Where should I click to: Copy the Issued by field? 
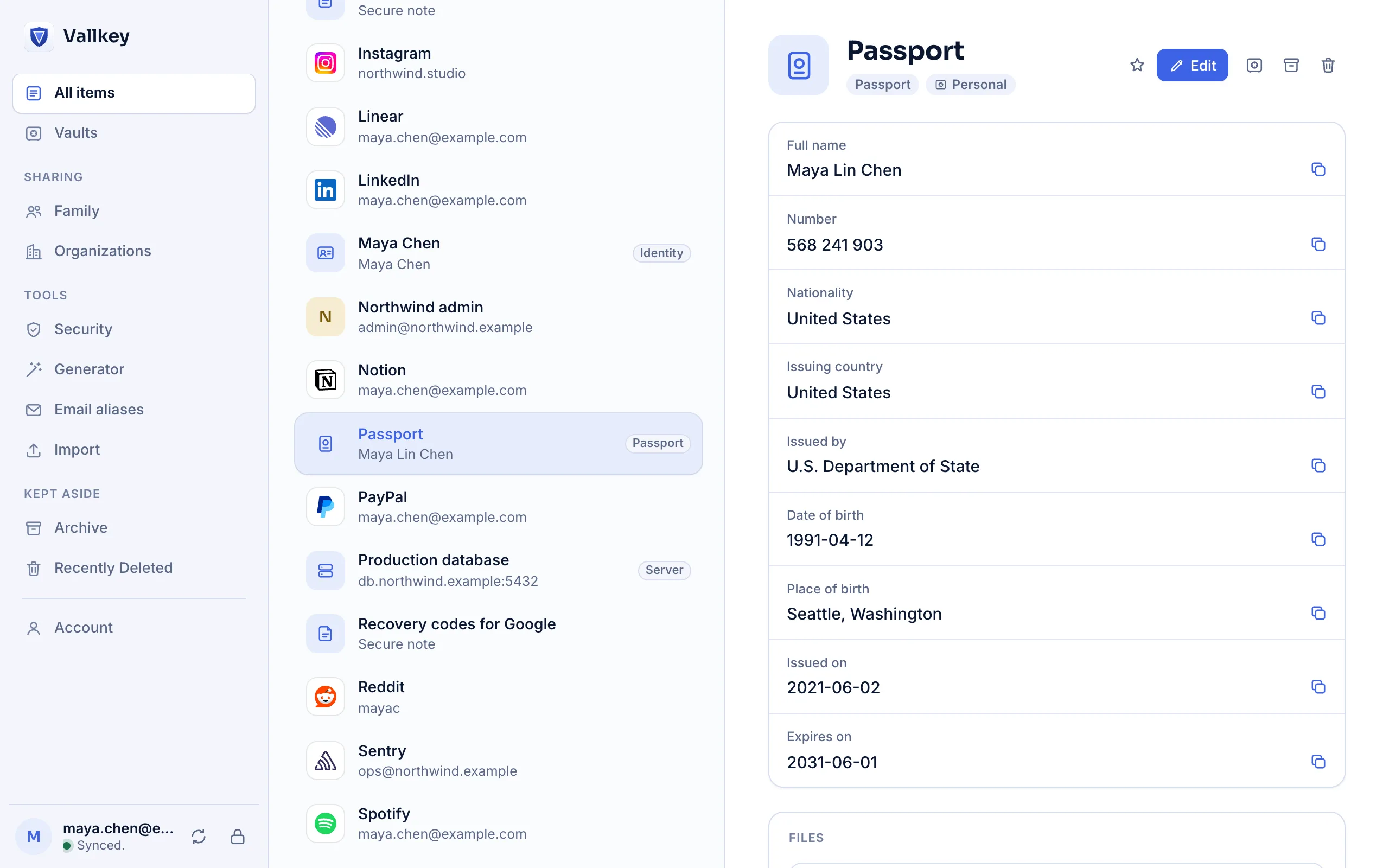coord(1318,465)
